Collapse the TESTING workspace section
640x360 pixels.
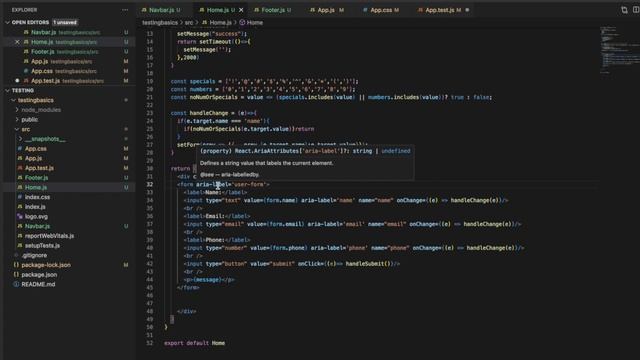coord(7,91)
